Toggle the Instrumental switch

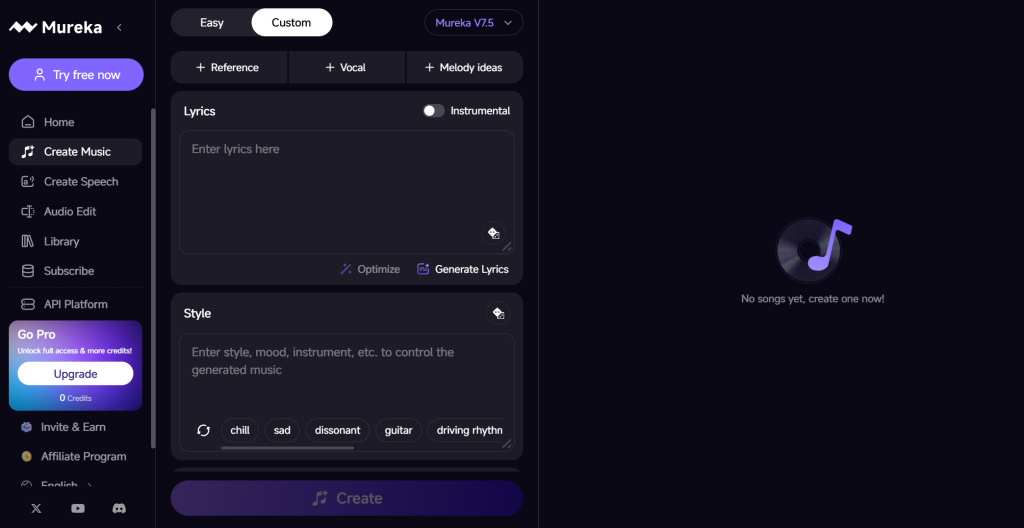433,111
